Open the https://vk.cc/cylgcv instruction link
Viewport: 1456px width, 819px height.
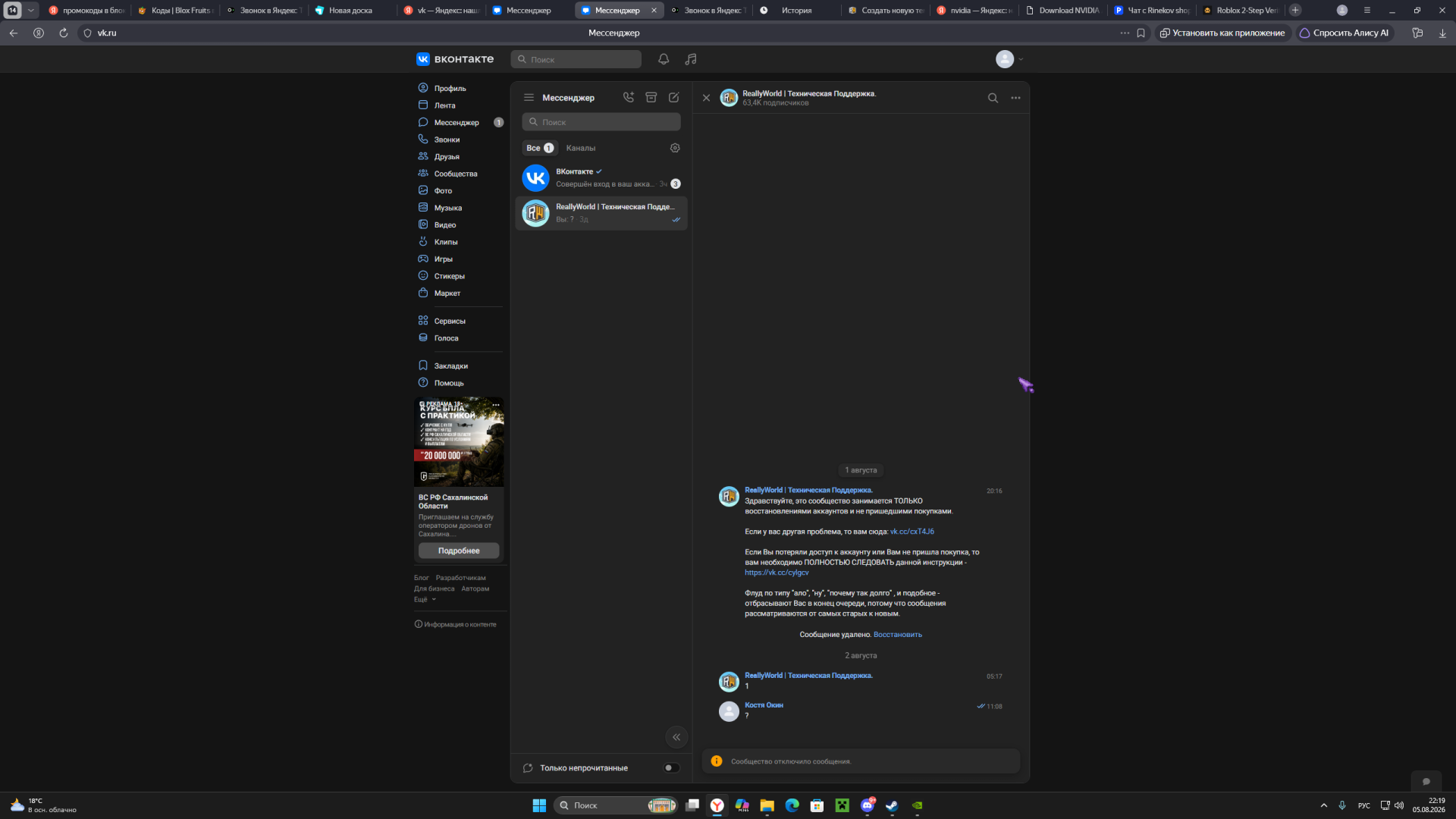777,573
